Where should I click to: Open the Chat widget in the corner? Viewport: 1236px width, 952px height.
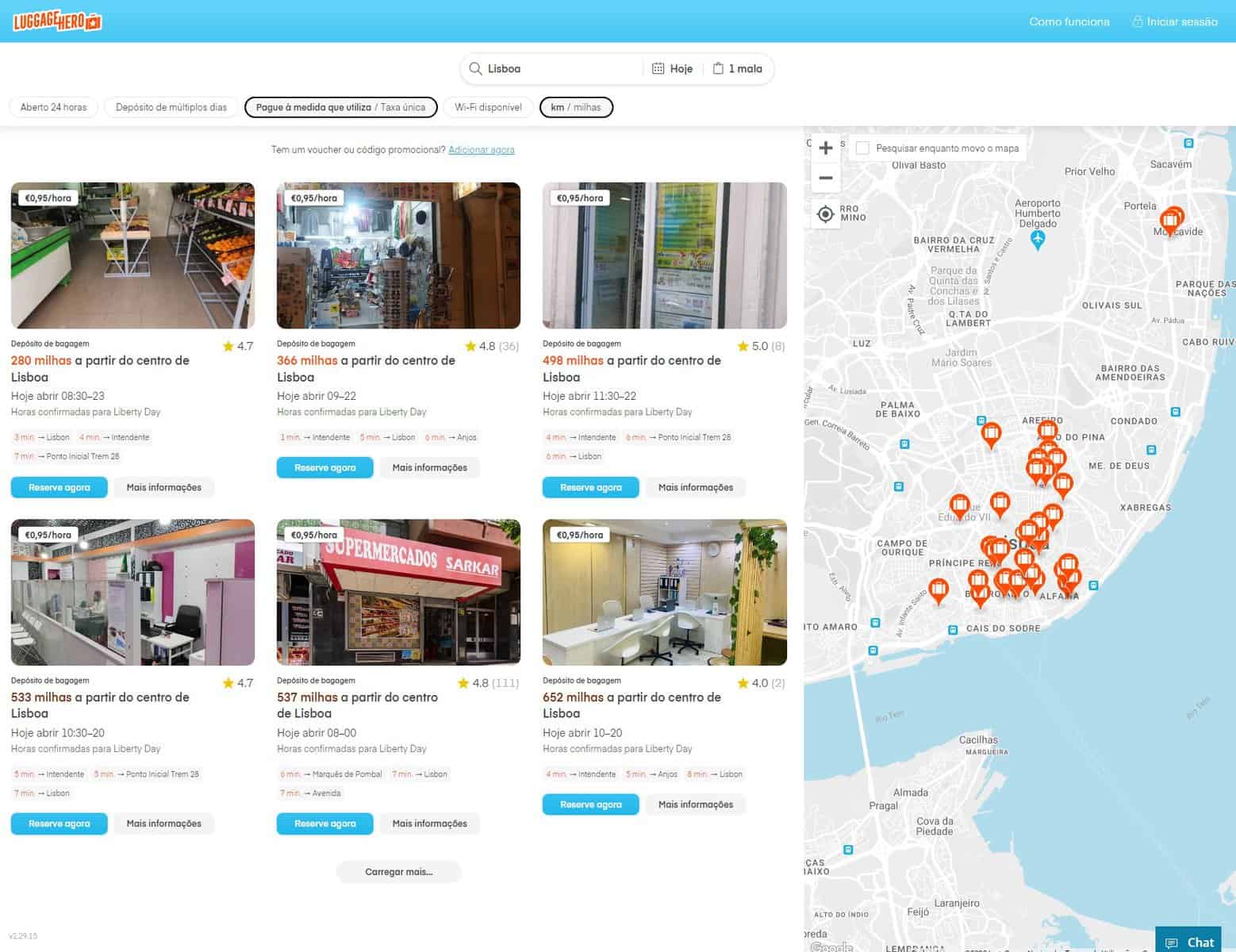pos(1188,942)
